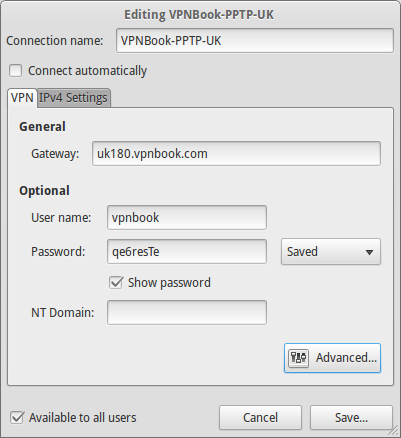The width and height of the screenshot is (401, 438).
Task: Click the dropdown arrow next to Saved
Action: 369,252
